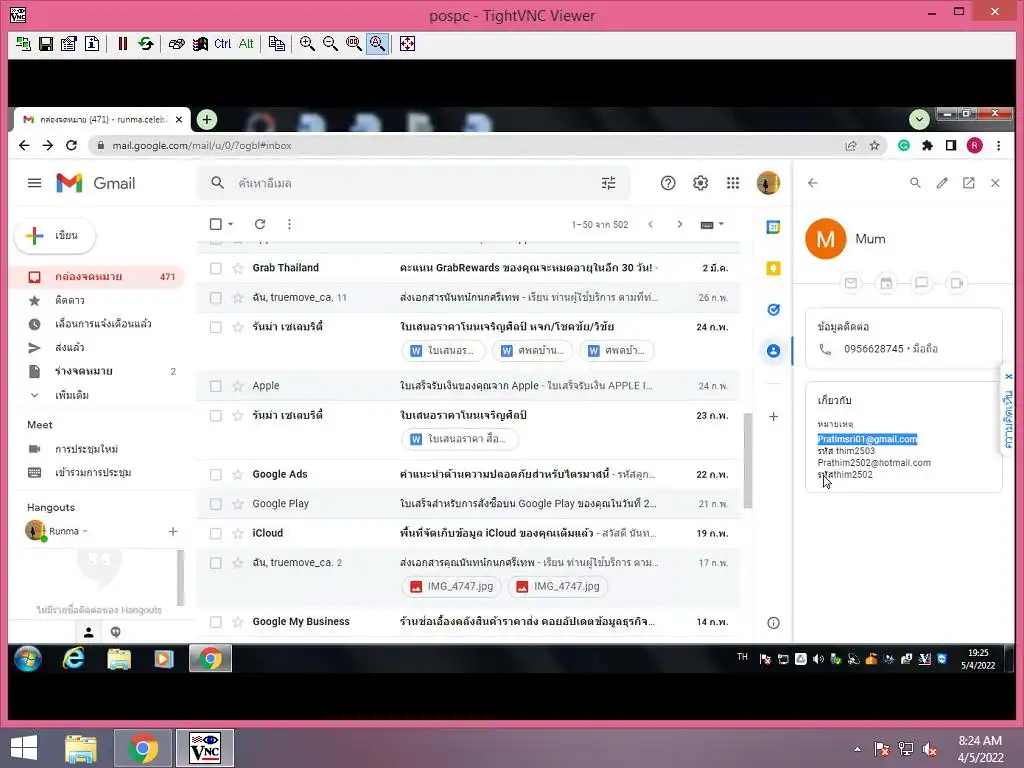Toggle TightVNC full screen icon
Viewport: 1024px width, 768px height.
tap(407, 44)
